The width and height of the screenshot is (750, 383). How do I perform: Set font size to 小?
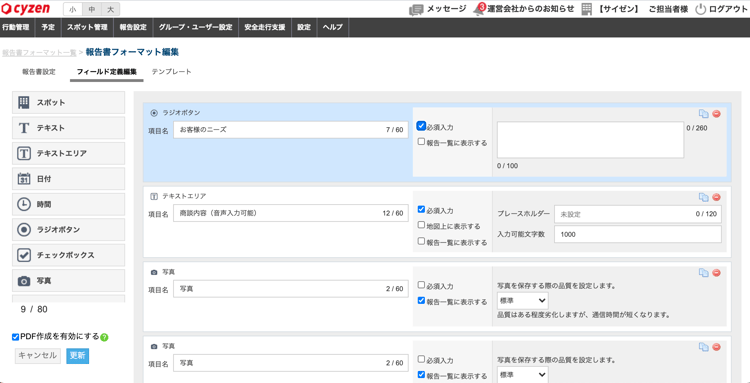(x=72, y=9)
